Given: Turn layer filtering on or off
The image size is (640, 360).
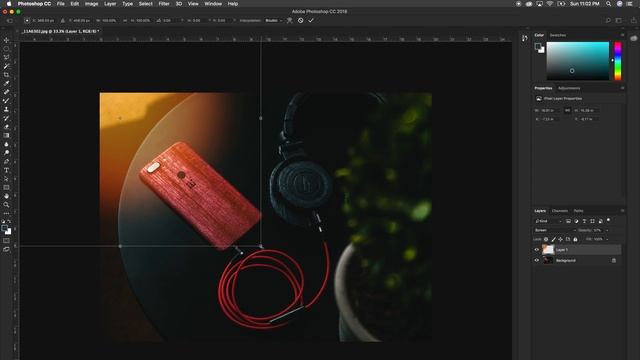Looking at the screenshot, I should (609, 220).
